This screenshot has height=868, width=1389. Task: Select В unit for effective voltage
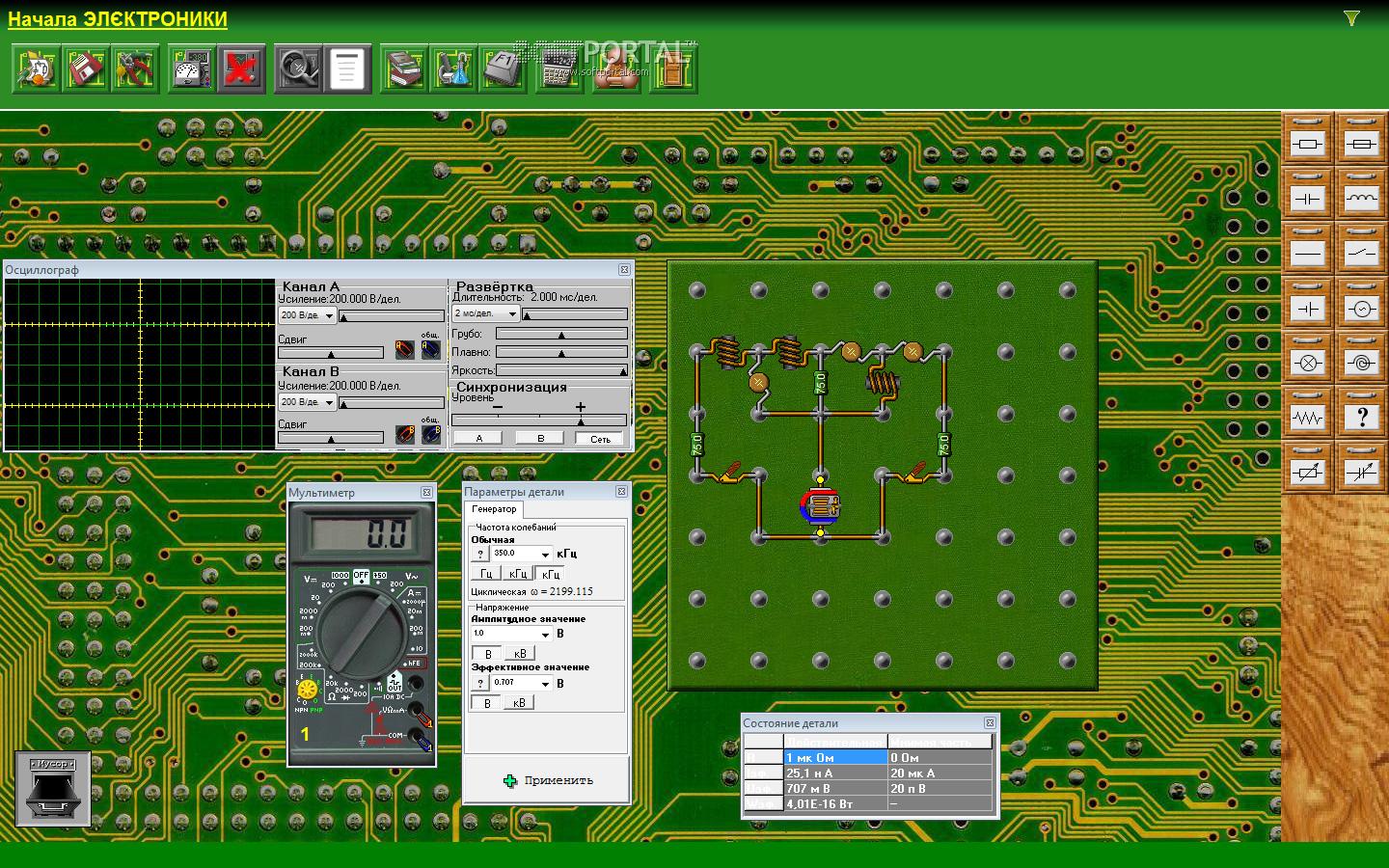tap(487, 703)
